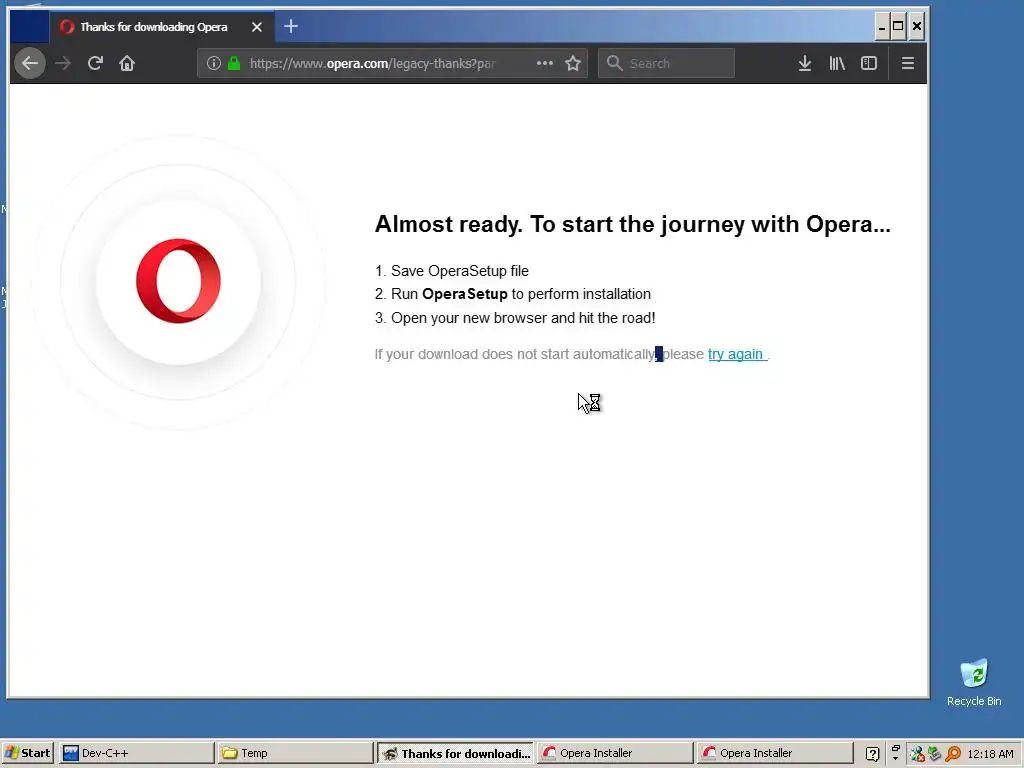Close the Firefox window
Screen dimensions: 1024x768
tap(917, 27)
